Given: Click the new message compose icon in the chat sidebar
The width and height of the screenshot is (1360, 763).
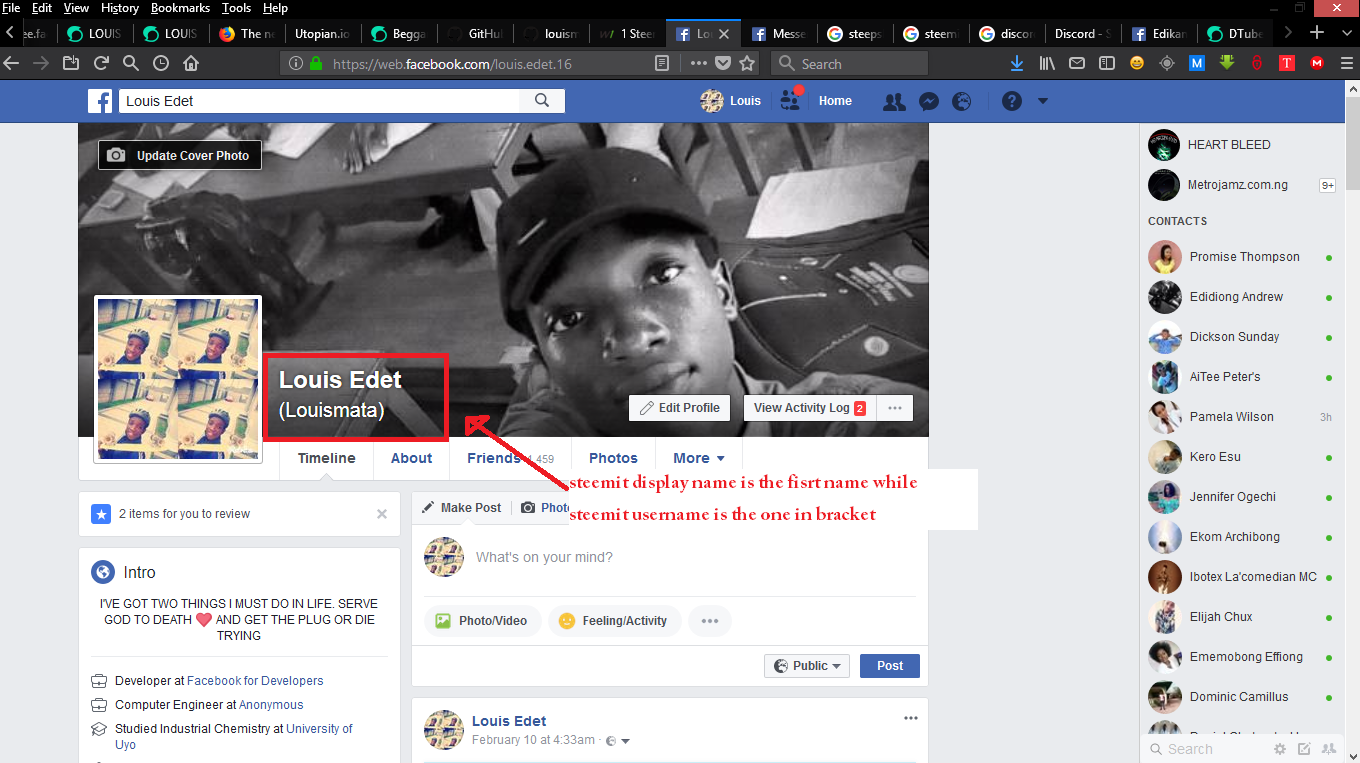Looking at the screenshot, I should [x=1304, y=749].
